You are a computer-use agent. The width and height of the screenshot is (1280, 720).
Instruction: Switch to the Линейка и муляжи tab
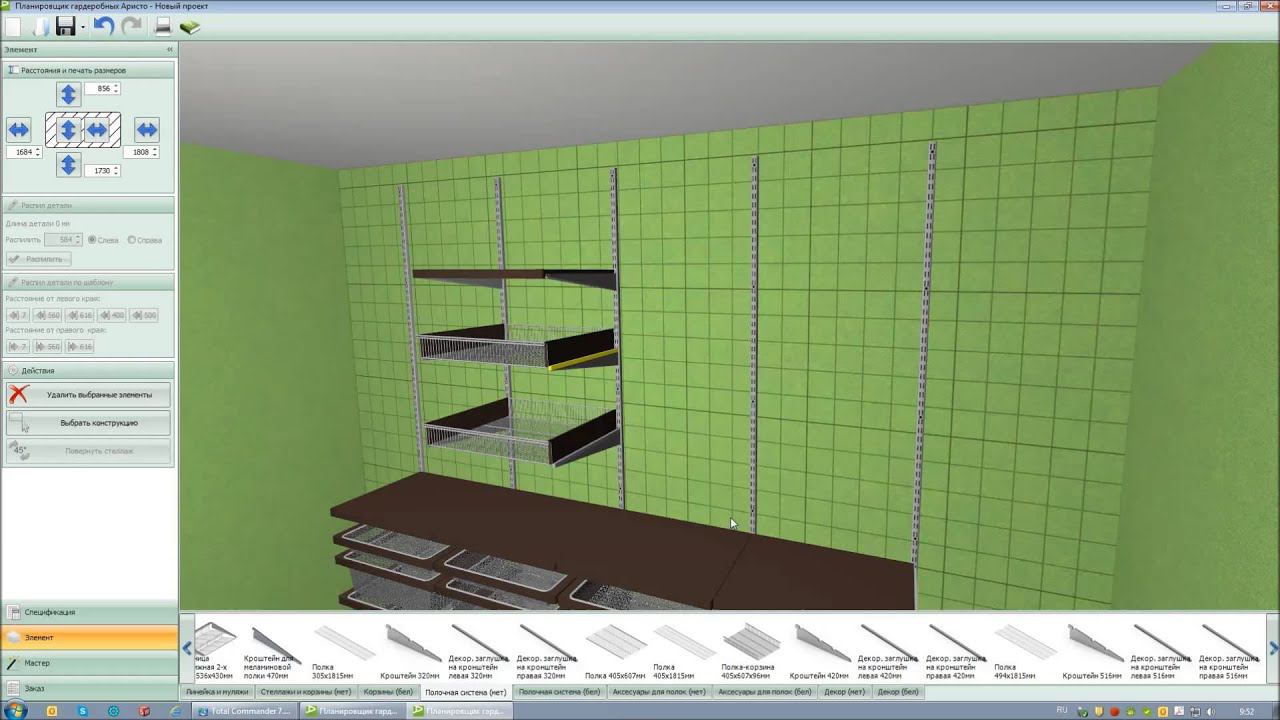click(217, 692)
